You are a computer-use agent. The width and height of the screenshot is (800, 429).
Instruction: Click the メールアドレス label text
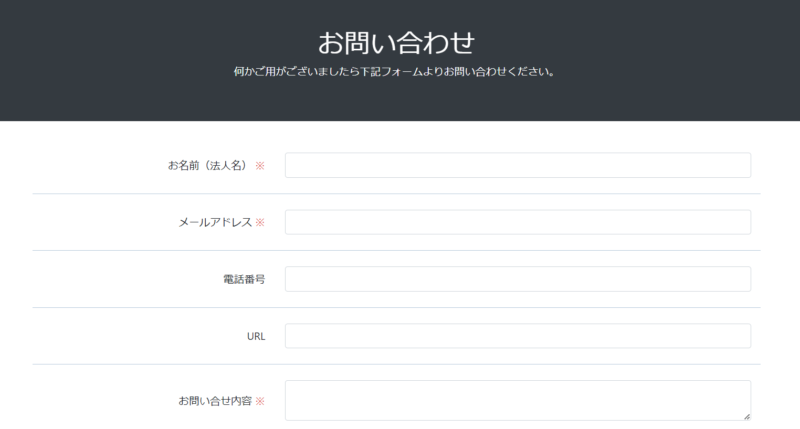215,222
